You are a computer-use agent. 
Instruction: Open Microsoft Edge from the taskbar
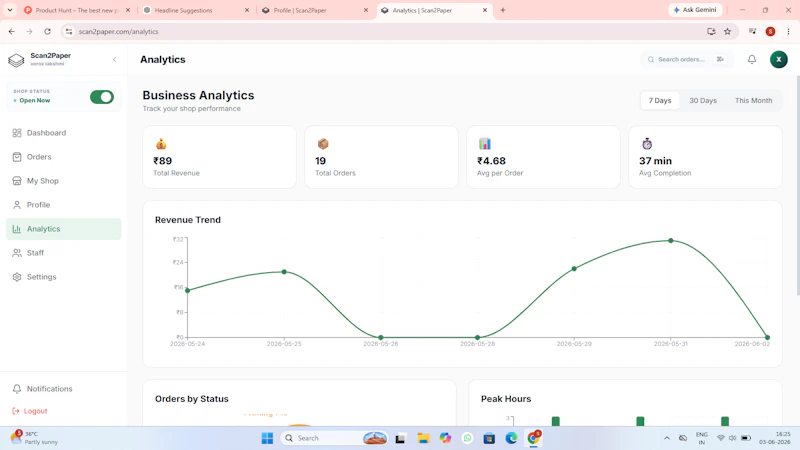[x=511, y=438]
